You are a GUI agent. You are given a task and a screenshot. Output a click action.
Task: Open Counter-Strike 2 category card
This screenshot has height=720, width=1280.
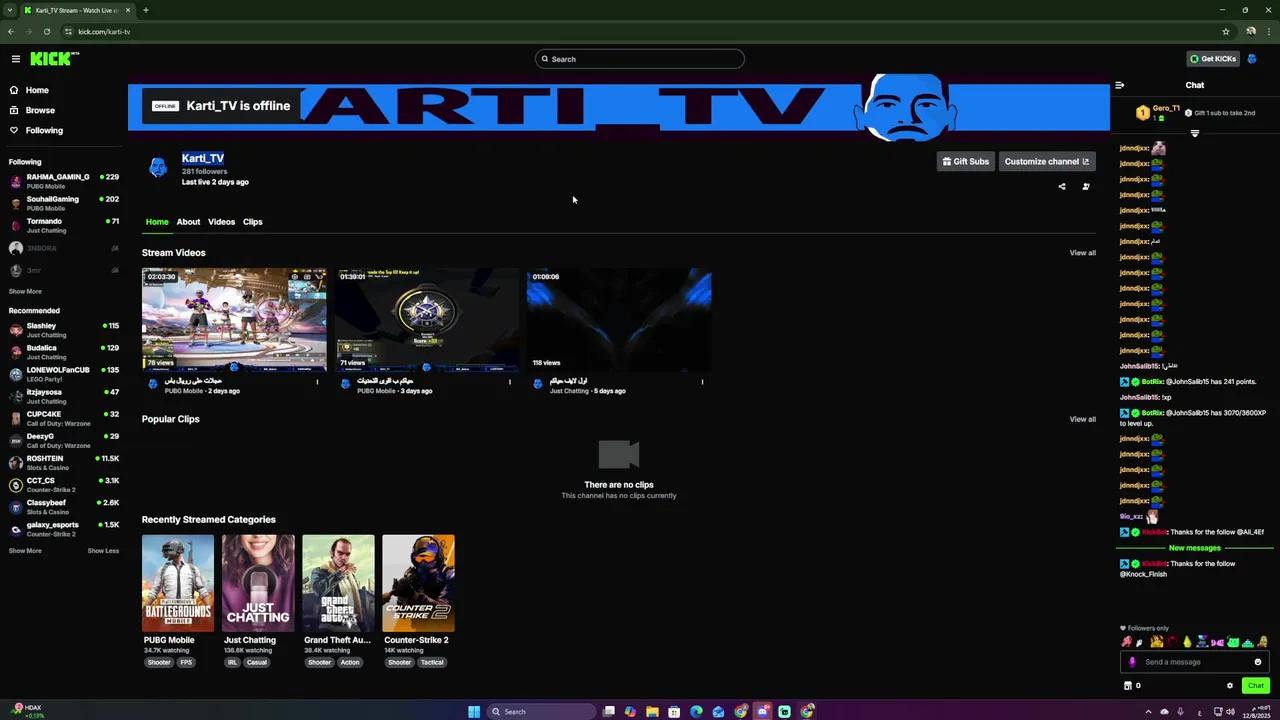point(418,583)
